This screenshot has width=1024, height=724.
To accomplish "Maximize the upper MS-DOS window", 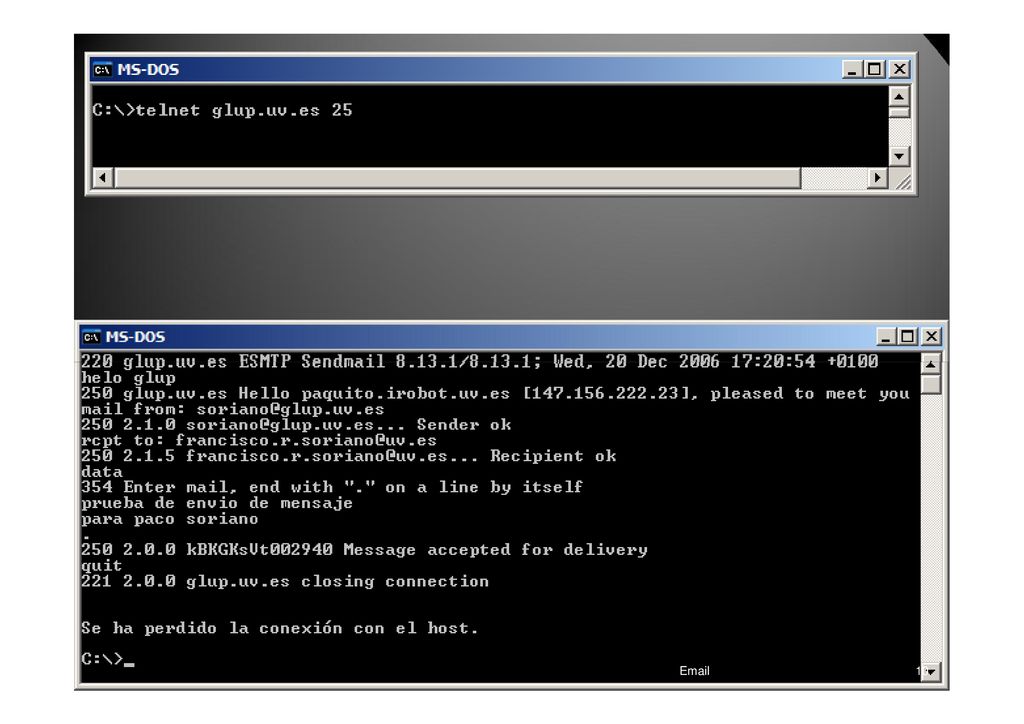I will point(875,69).
